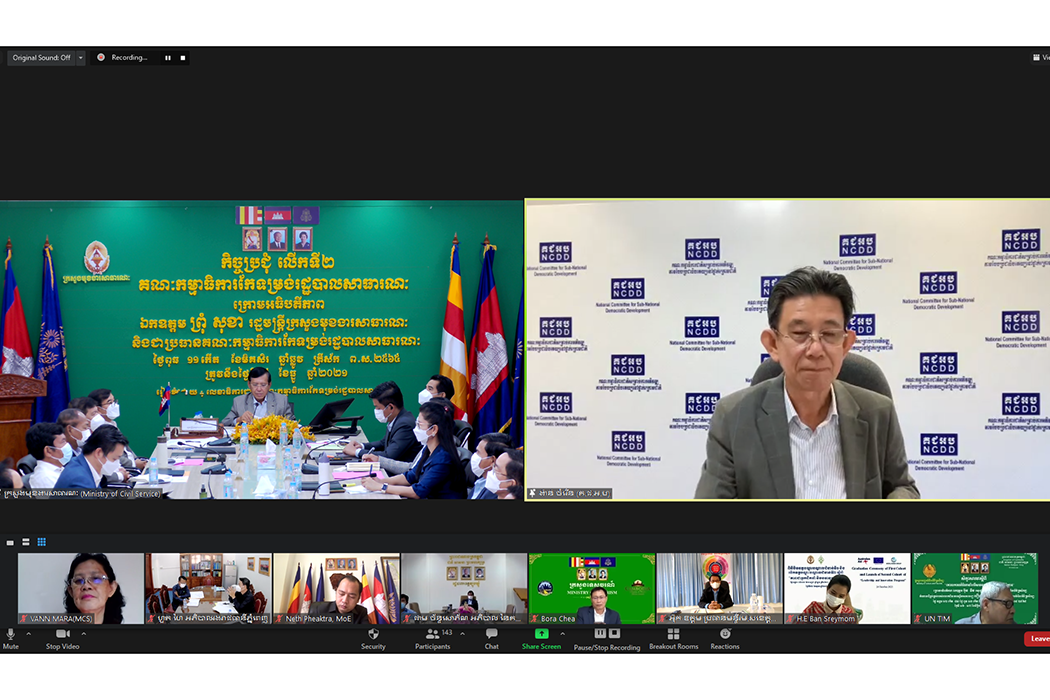Screen dimensions: 1050x700
Task: Select the grid thumbnail view layout icon
Action: [42, 542]
